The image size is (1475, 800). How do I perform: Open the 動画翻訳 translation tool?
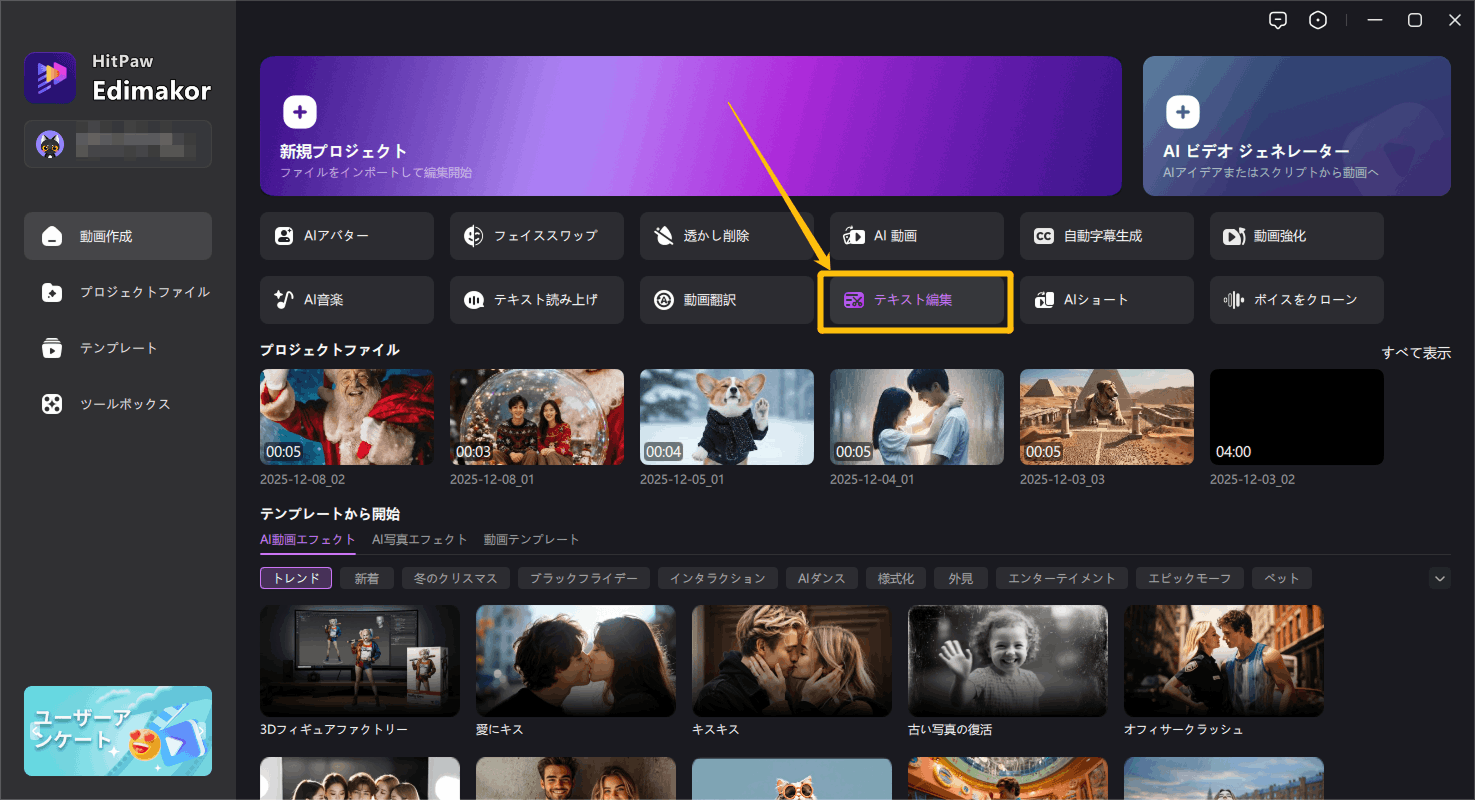726,300
